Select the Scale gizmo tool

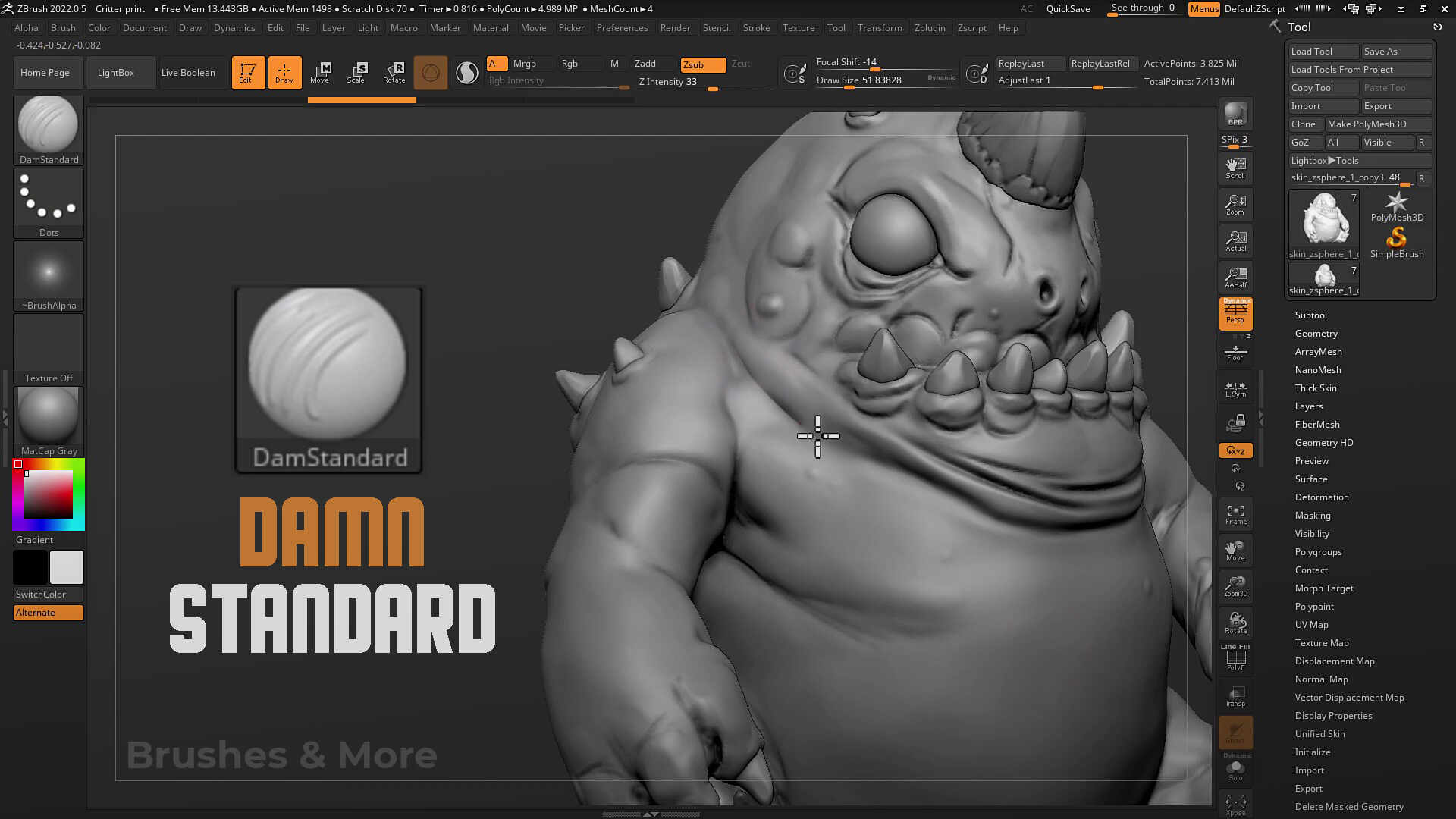tap(356, 73)
